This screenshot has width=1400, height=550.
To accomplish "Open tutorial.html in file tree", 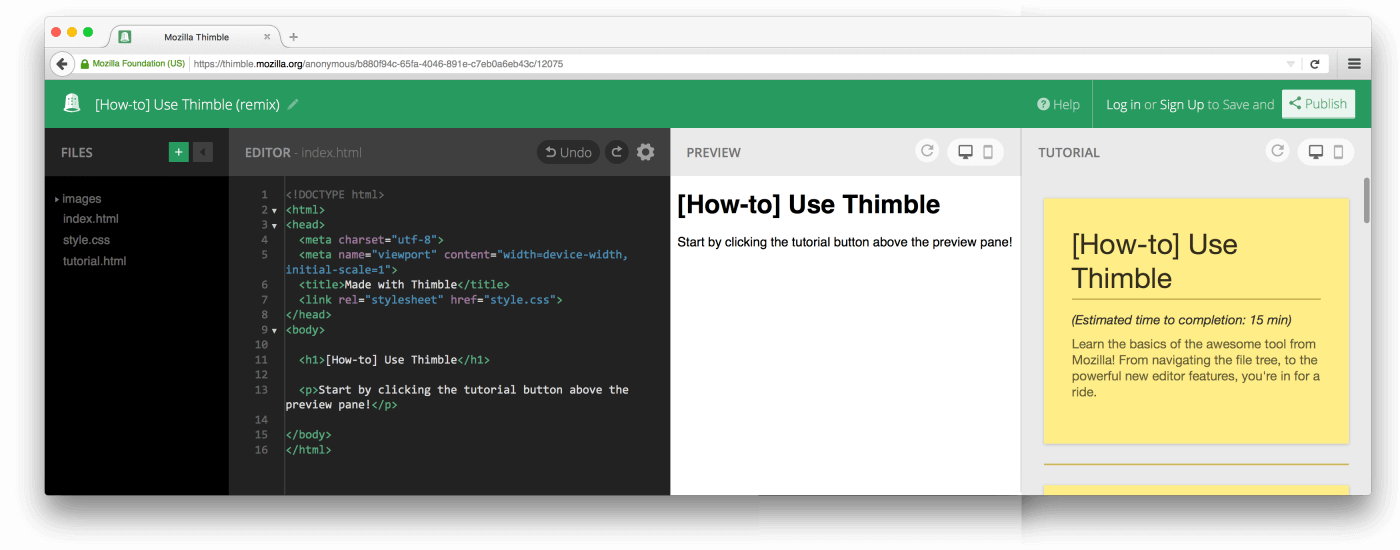I will (x=94, y=261).
